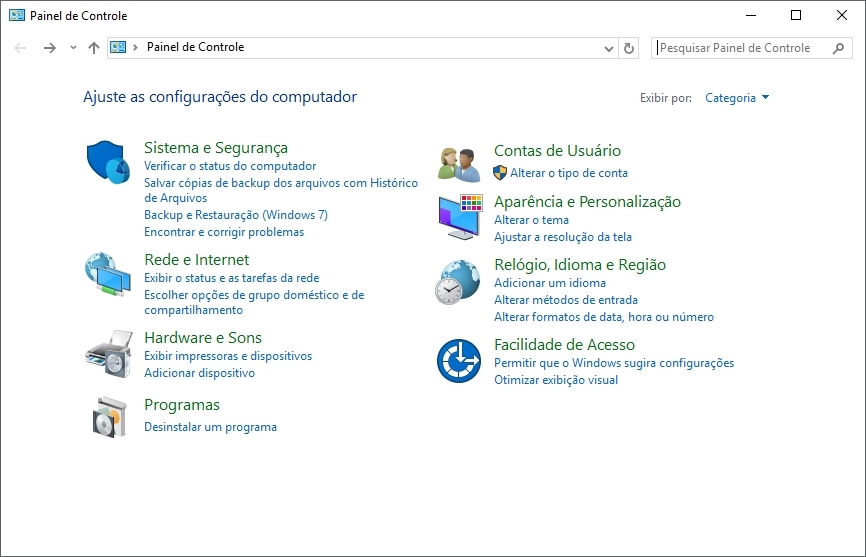Open Backup e Restauração (Windows 7)
This screenshot has height=557, width=866.
point(236,215)
